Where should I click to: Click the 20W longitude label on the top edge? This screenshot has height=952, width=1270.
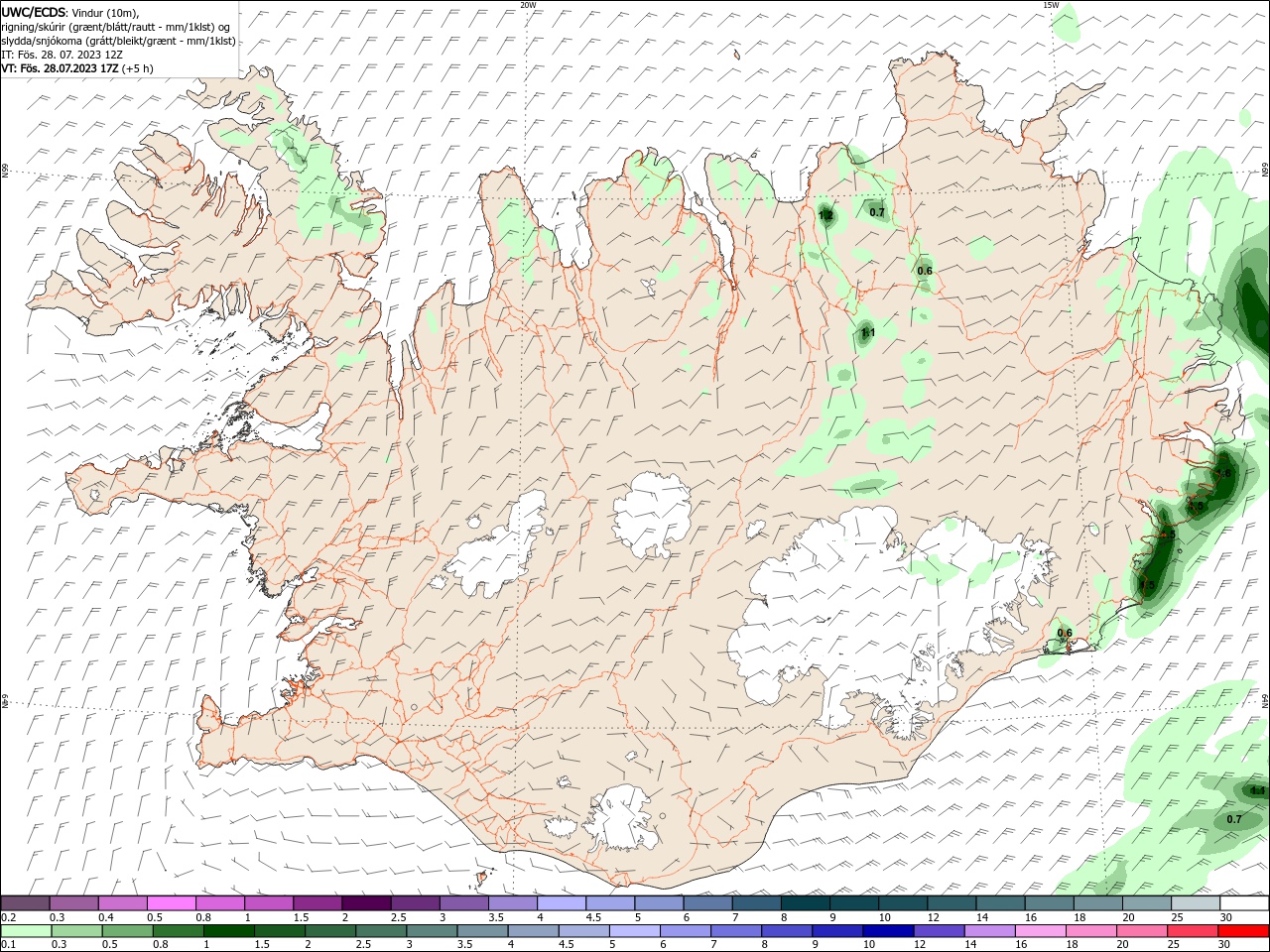pyautogui.click(x=528, y=5)
